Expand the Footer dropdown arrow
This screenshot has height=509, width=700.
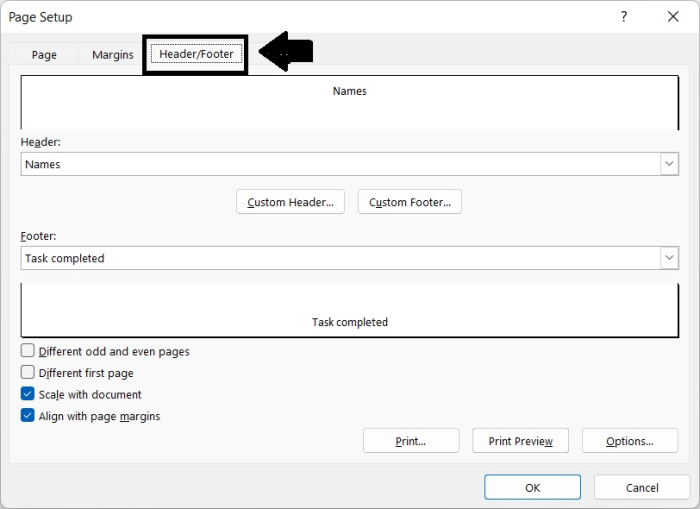pyautogui.click(x=669, y=258)
